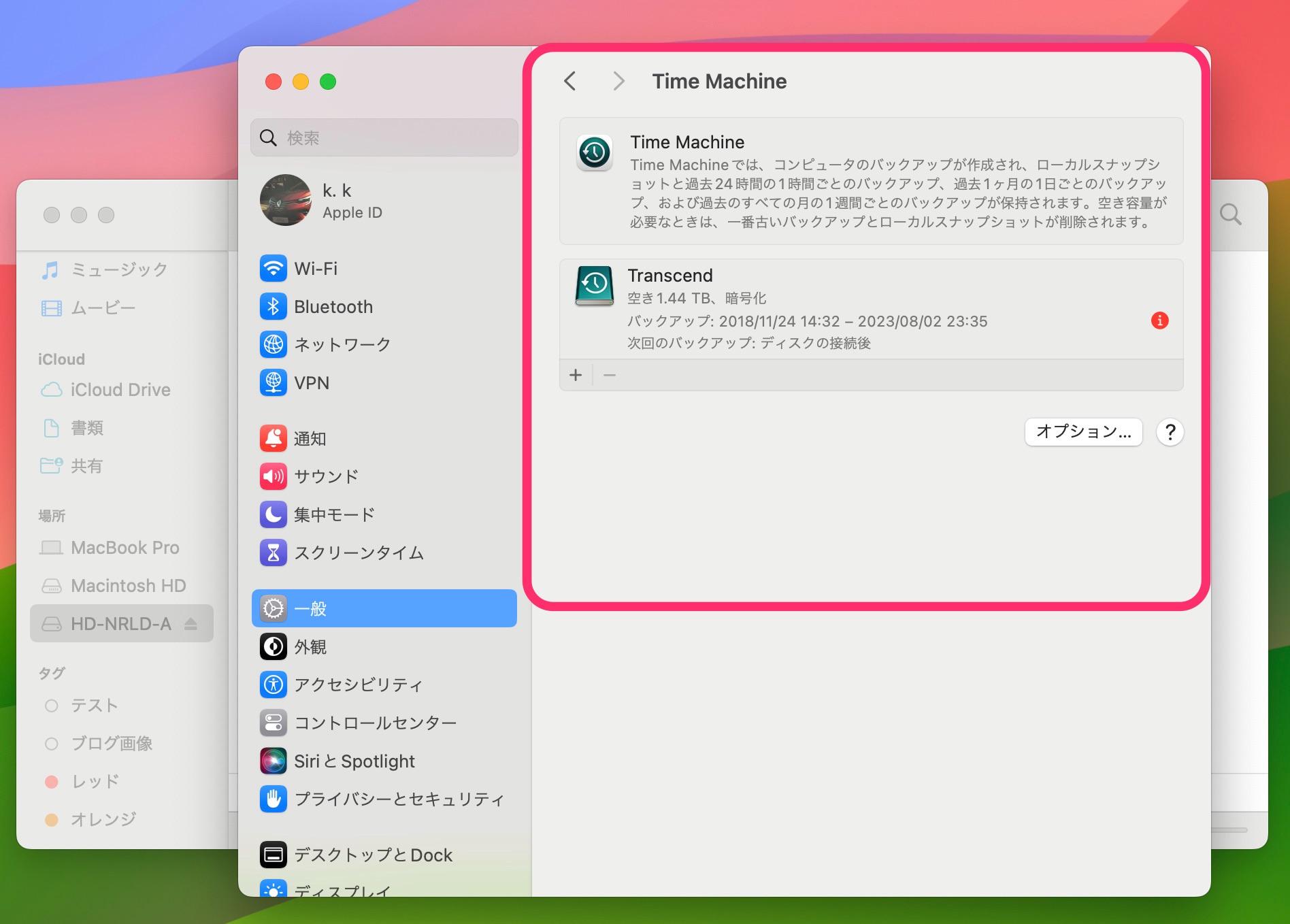Open アクセシビリティ settings
The height and width of the screenshot is (924, 1290).
(x=384, y=685)
